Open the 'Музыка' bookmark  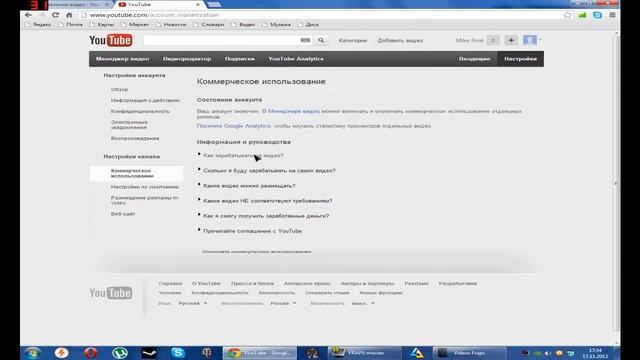pyautogui.click(x=276, y=24)
